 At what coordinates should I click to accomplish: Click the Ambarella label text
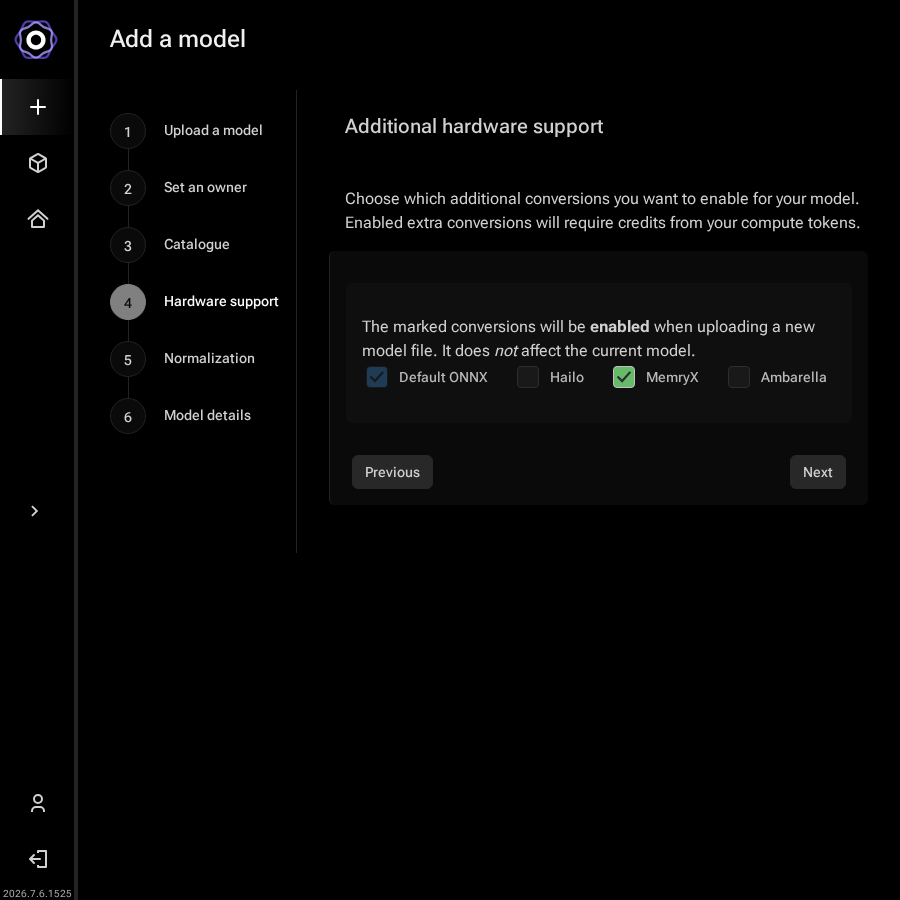click(x=793, y=377)
